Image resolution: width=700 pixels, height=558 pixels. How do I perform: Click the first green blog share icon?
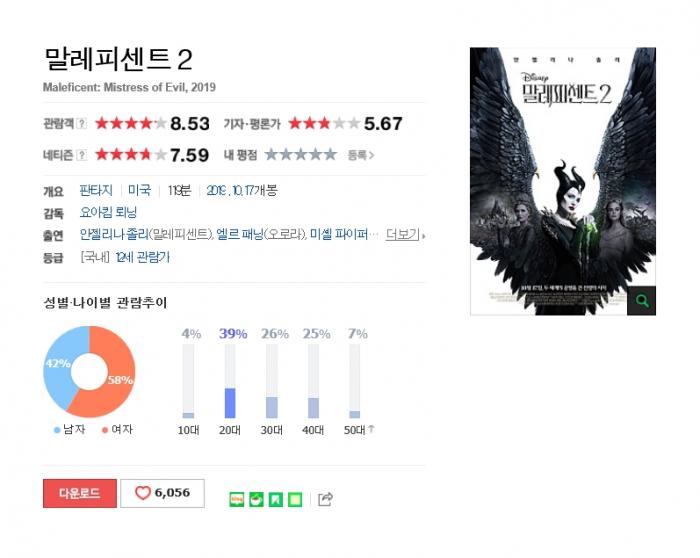coord(237,499)
